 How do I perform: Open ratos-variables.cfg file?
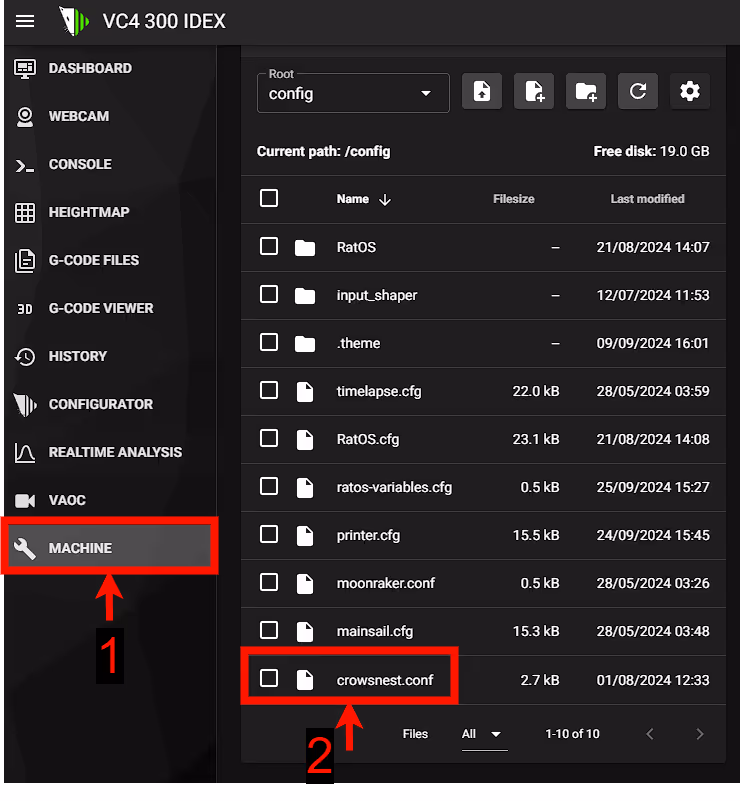[394, 487]
